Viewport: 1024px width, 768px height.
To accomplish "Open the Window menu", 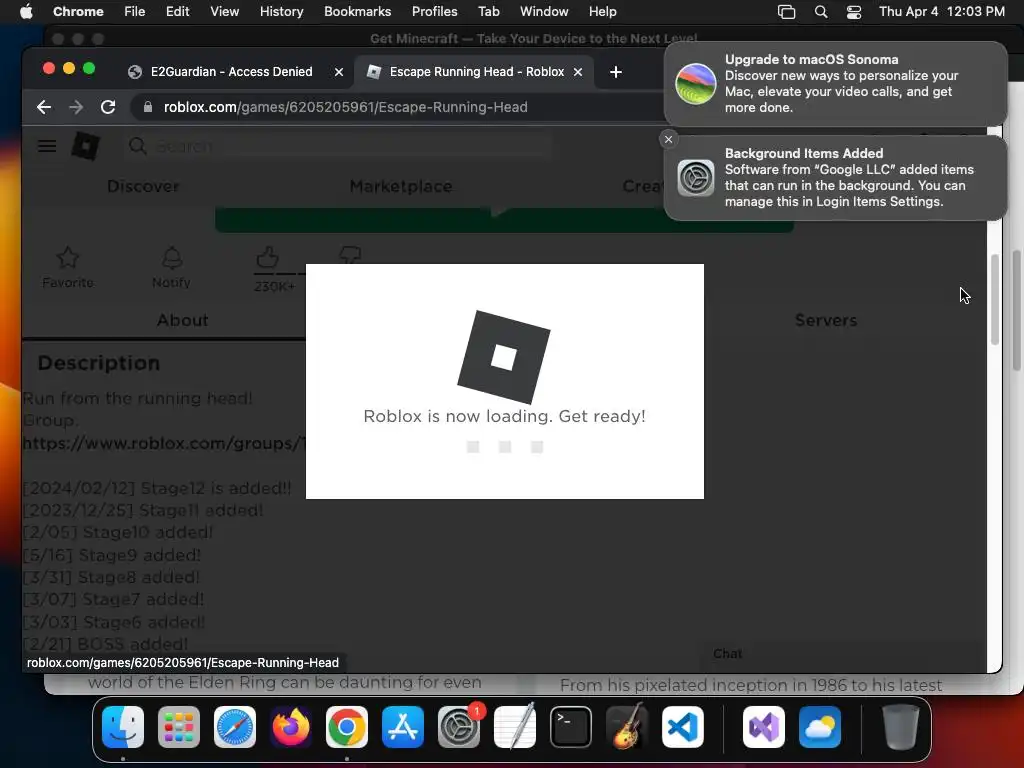I will click(x=544, y=12).
